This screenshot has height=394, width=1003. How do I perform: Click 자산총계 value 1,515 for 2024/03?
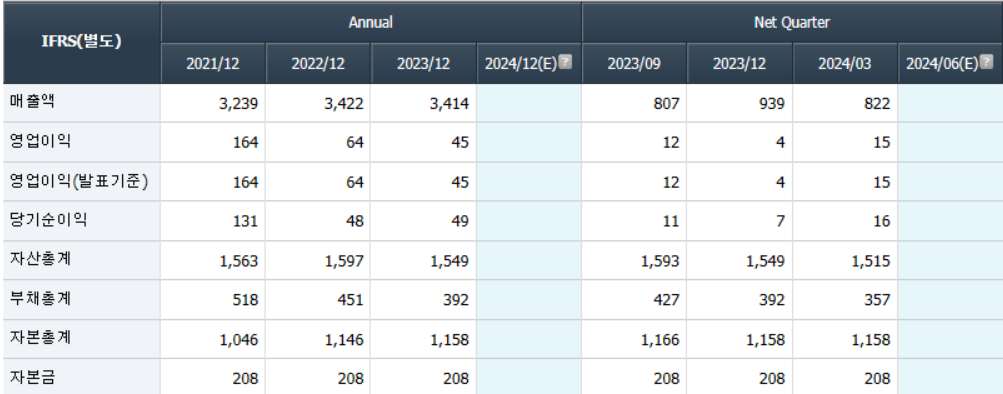point(871,261)
